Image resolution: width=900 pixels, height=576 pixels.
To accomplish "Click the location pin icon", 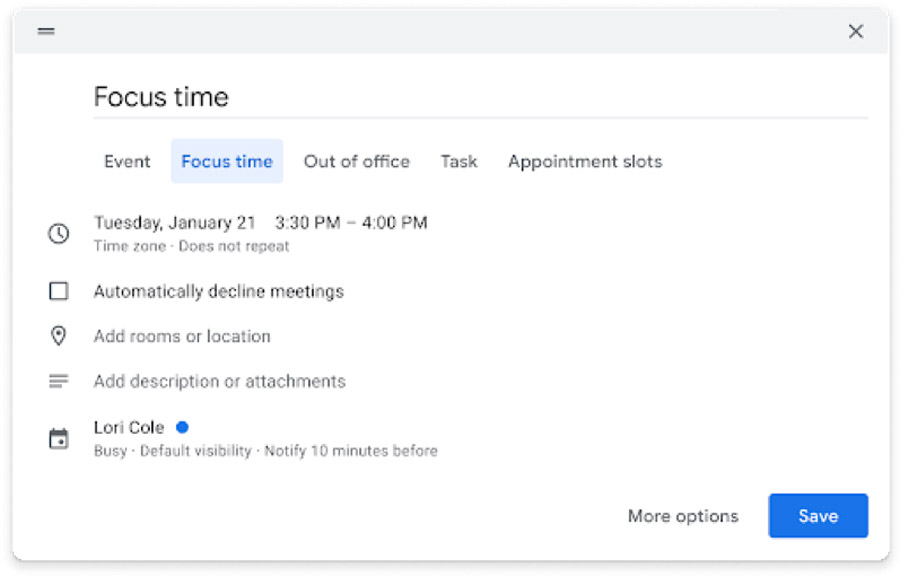I will coord(59,336).
